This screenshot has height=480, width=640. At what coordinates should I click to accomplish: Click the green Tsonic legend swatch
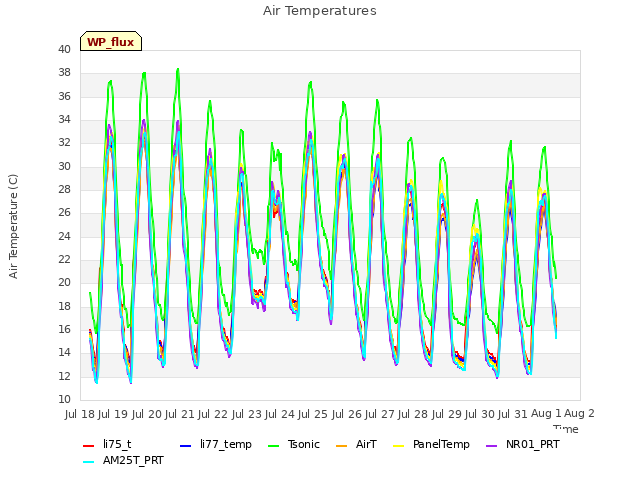[x=273, y=446]
